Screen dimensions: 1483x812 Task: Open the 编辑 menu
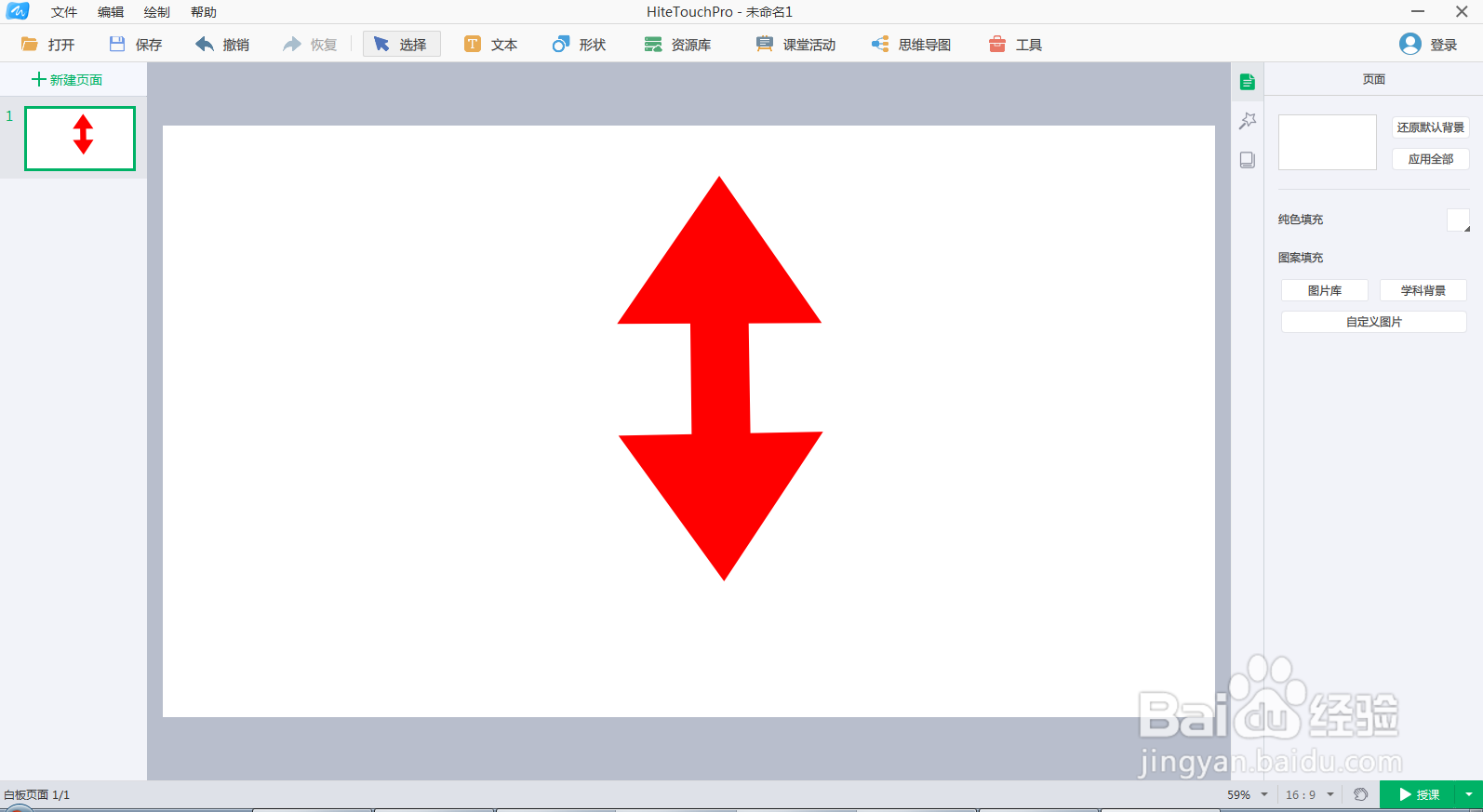[111, 12]
